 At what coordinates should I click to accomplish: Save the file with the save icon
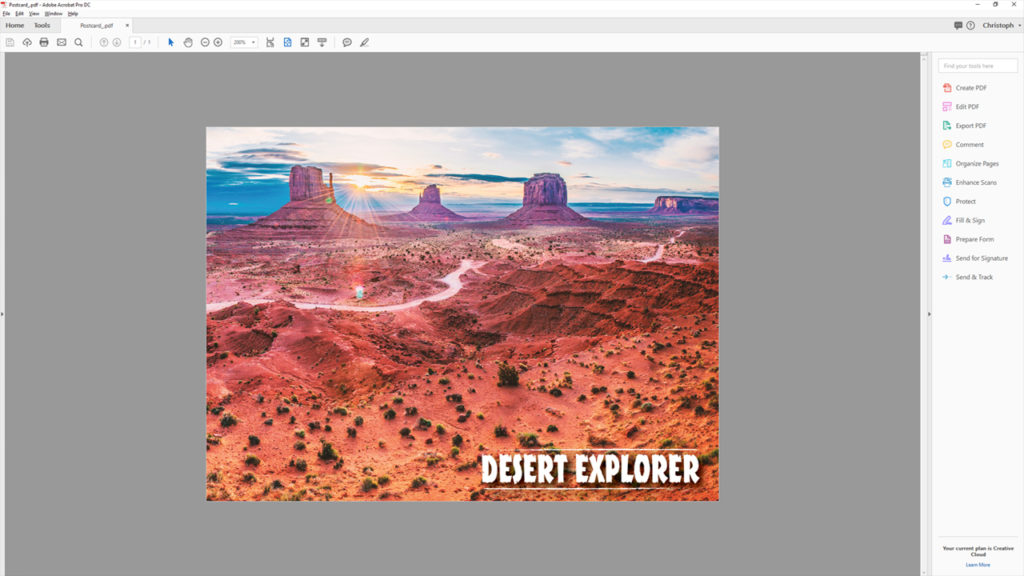pyautogui.click(x=9, y=42)
